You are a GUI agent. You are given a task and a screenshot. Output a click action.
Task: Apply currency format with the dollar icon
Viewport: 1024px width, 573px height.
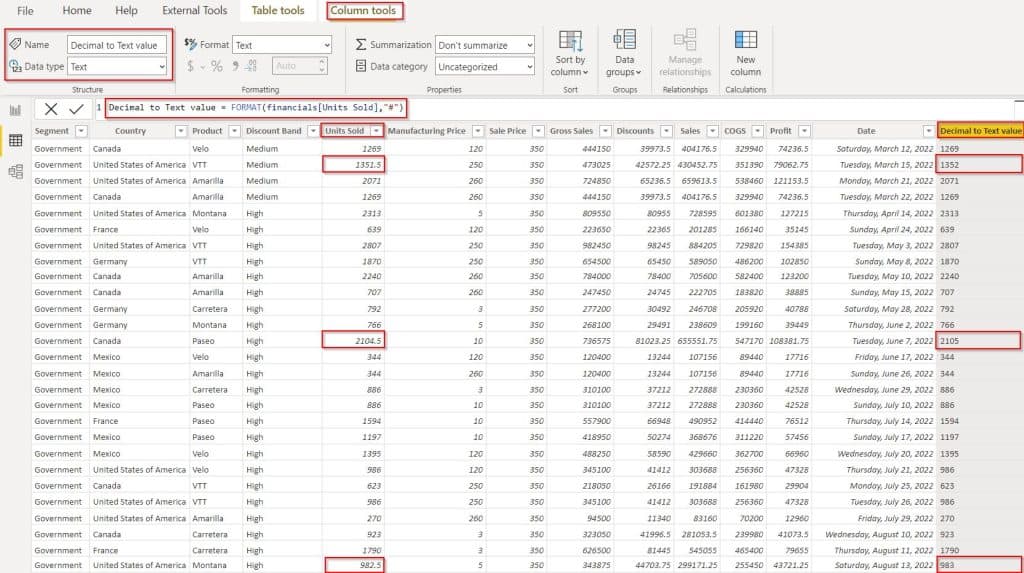(190, 66)
